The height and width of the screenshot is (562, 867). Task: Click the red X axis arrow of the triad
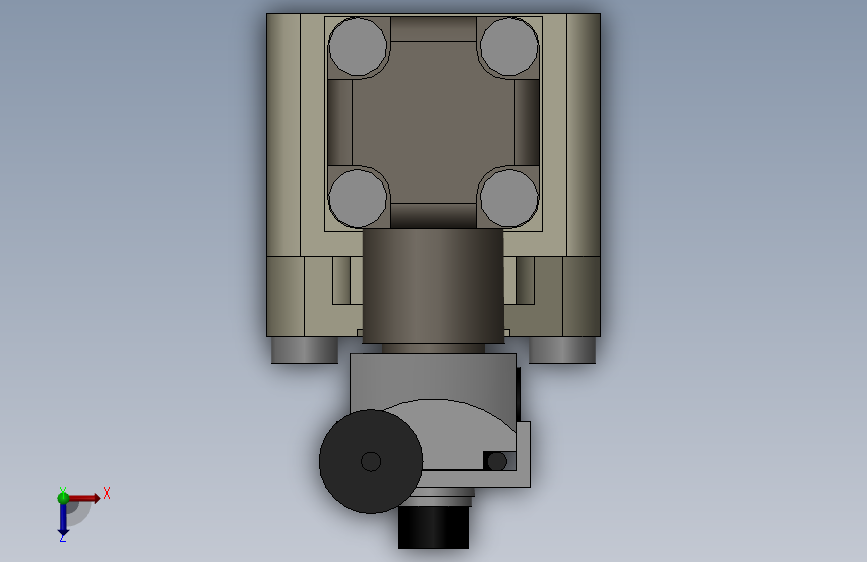[x=84, y=498]
